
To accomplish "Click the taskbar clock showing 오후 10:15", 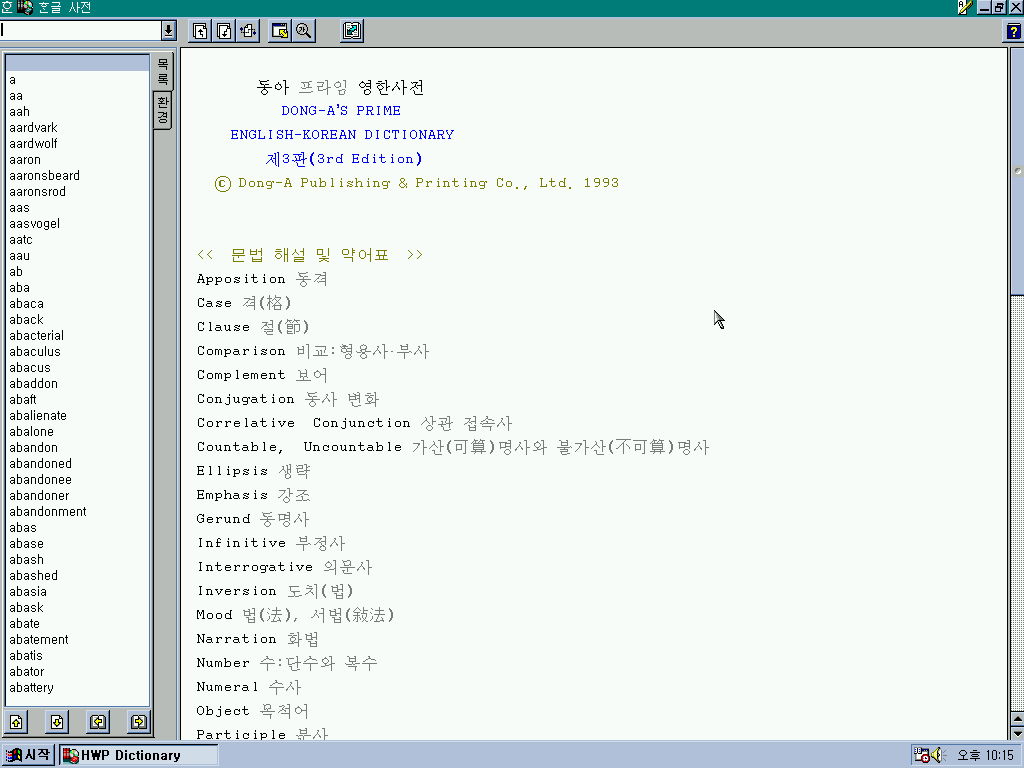I will click(985, 755).
